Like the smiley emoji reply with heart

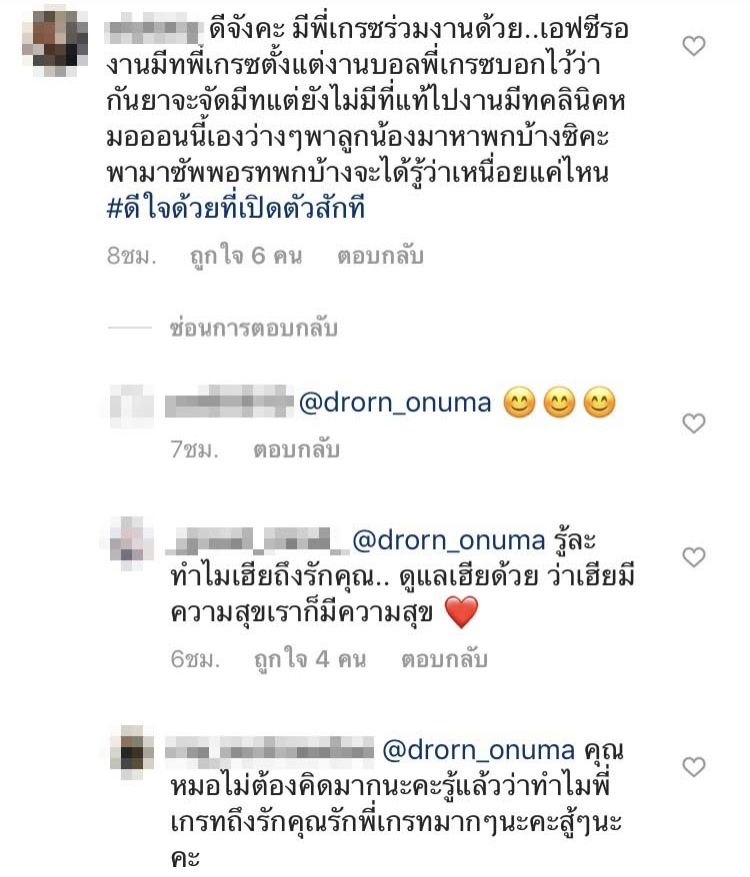pyautogui.click(x=694, y=423)
